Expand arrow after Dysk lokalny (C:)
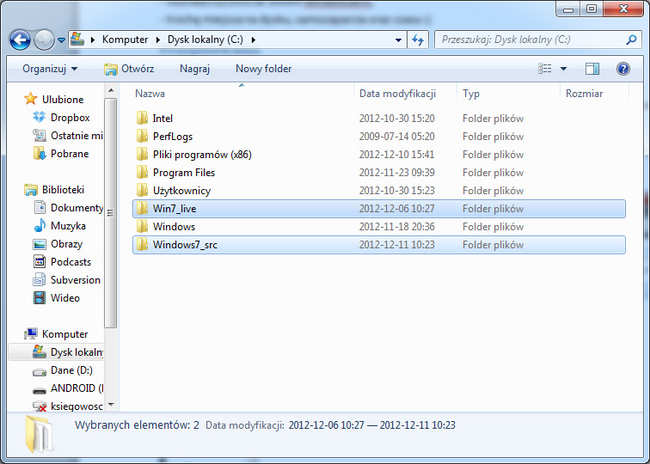650x464 pixels. coord(253,40)
